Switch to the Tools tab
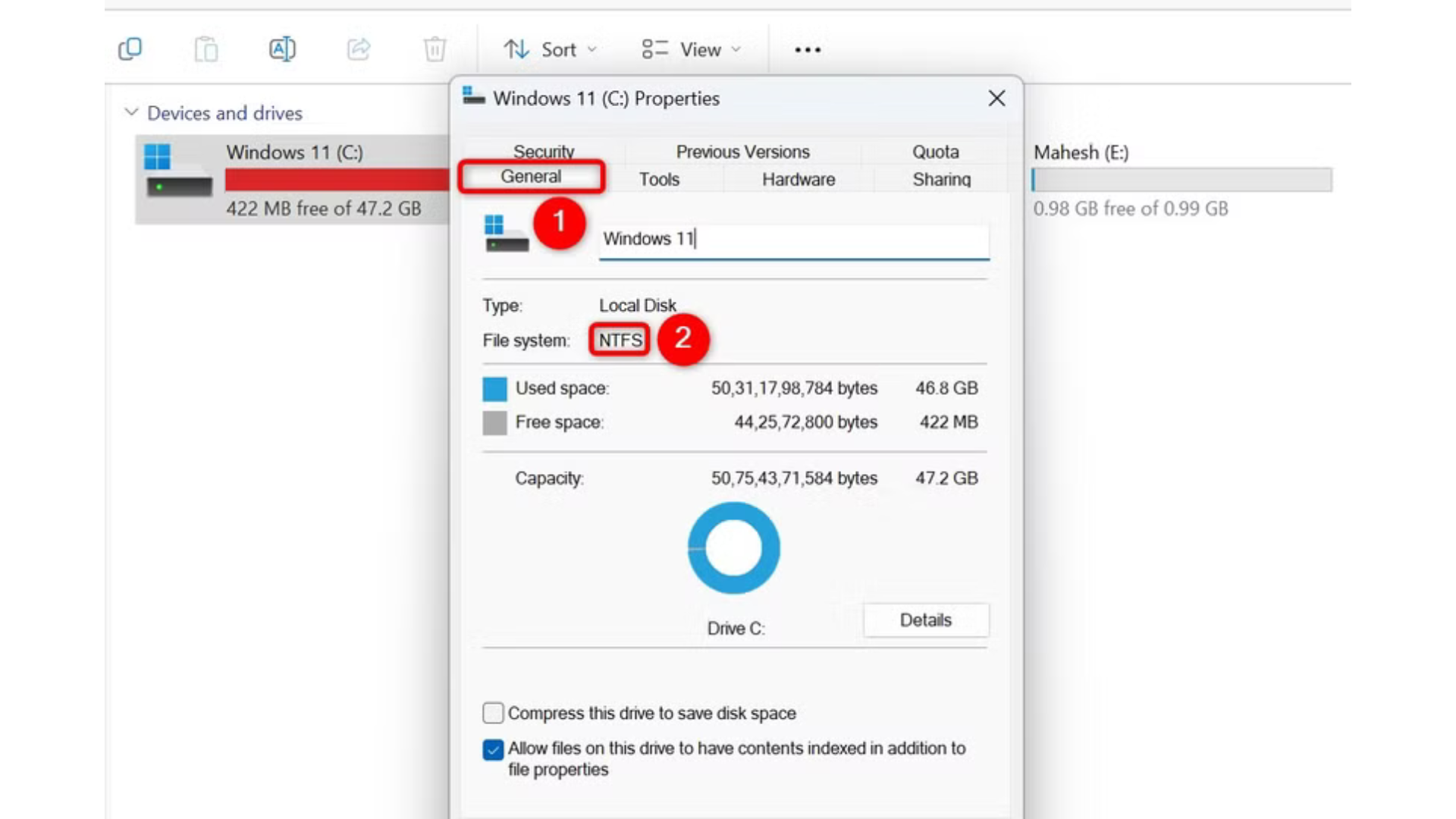The height and width of the screenshot is (819, 1456). [659, 180]
